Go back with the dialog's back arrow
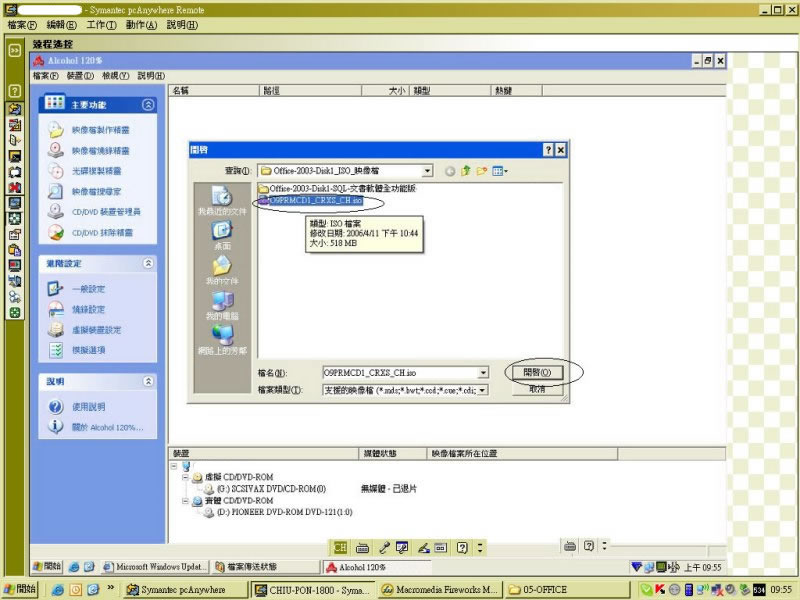Viewport: 800px width, 600px height. click(449, 171)
